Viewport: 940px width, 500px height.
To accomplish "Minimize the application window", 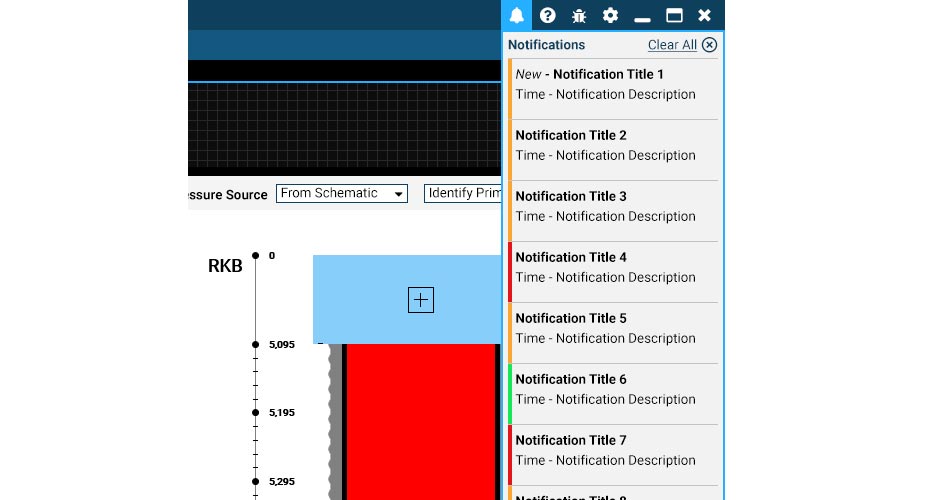I will pos(642,15).
